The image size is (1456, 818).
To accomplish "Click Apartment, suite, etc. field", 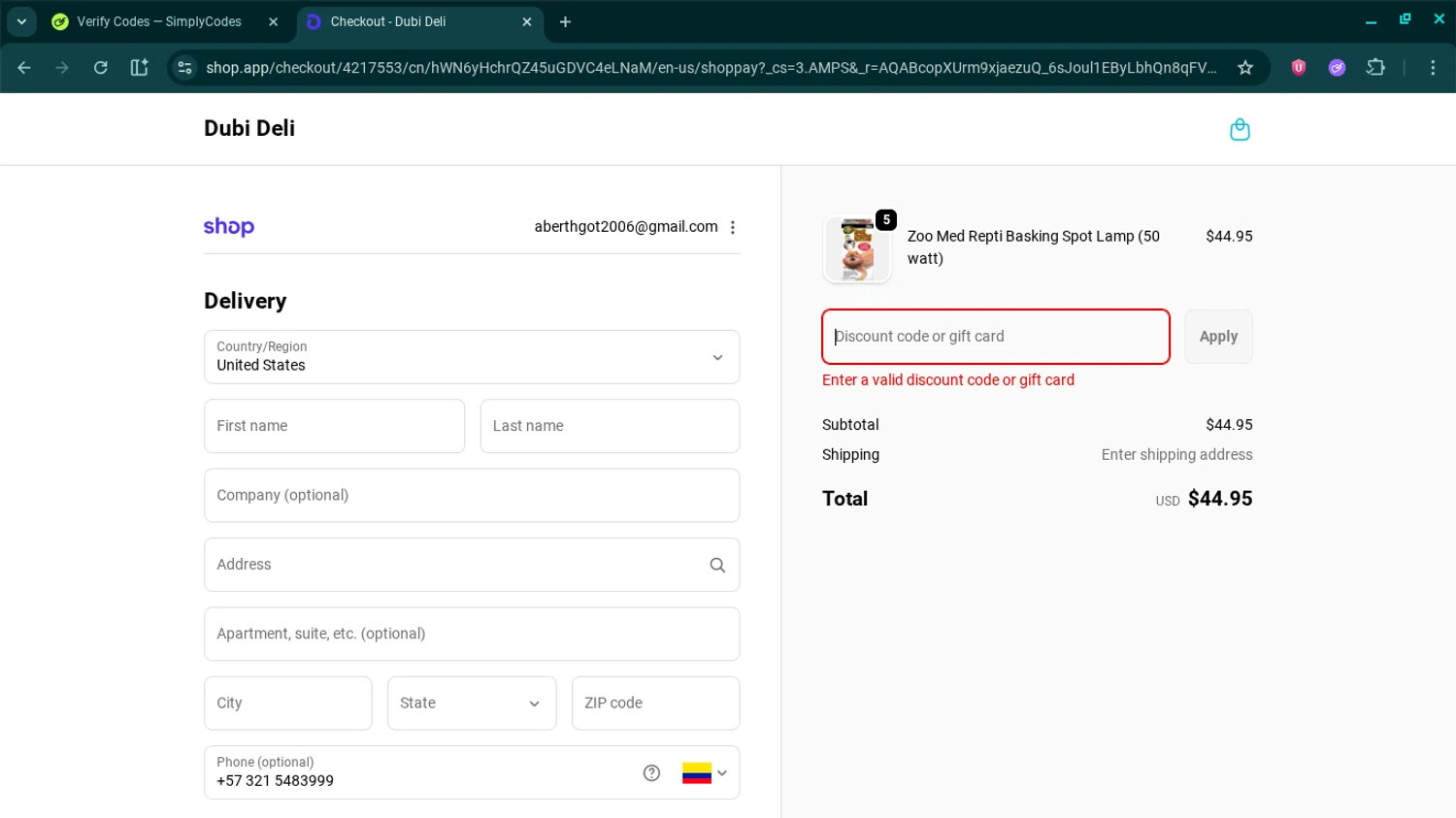I will pos(472,634).
